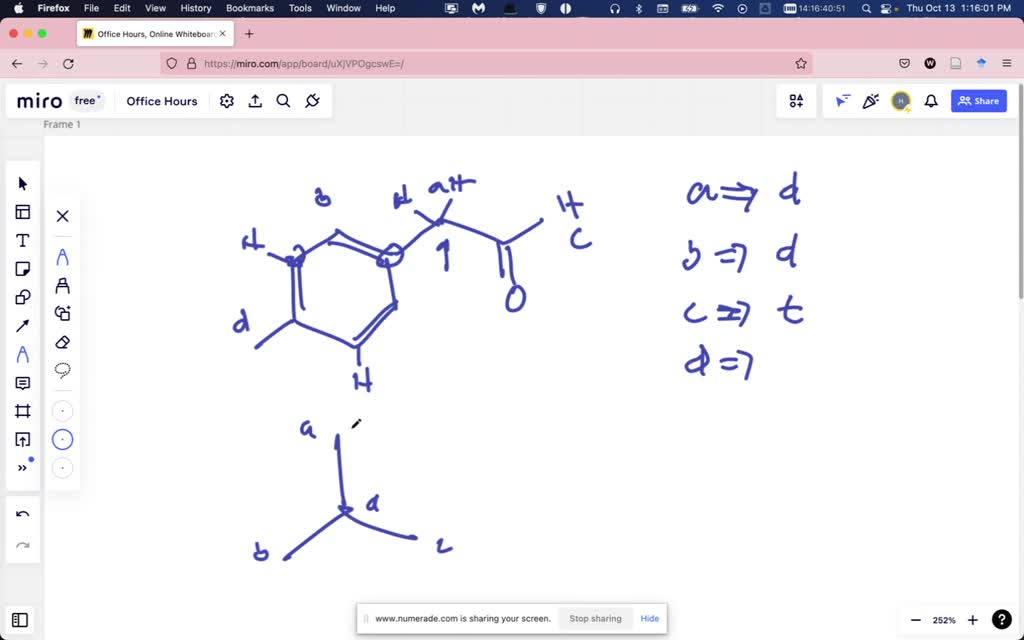Select the Sticky note tool
The width and height of the screenshot is (1024, 640).
(23, 268)
